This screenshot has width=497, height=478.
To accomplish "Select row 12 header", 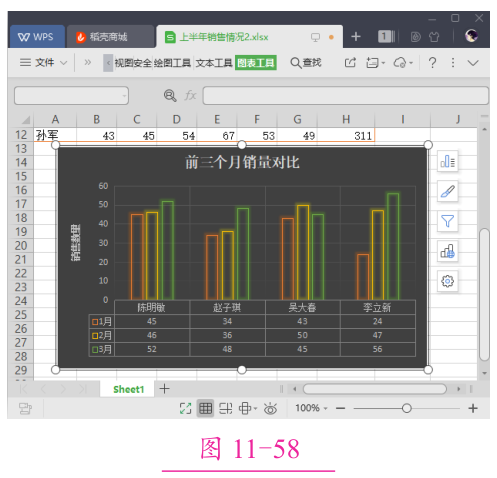I will click(x=21, y=135).
